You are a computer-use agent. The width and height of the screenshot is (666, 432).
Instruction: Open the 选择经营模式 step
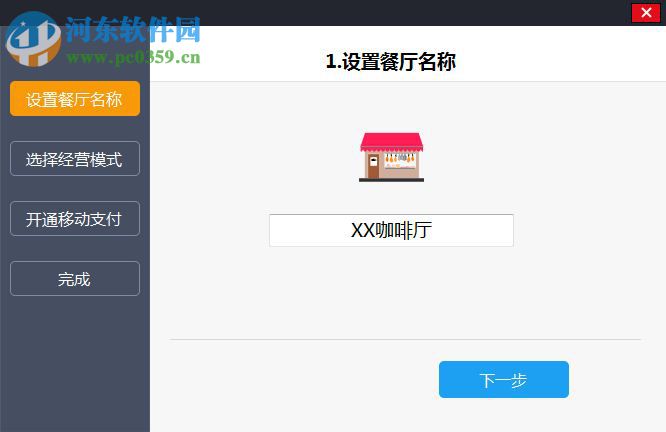pos(75,158)
